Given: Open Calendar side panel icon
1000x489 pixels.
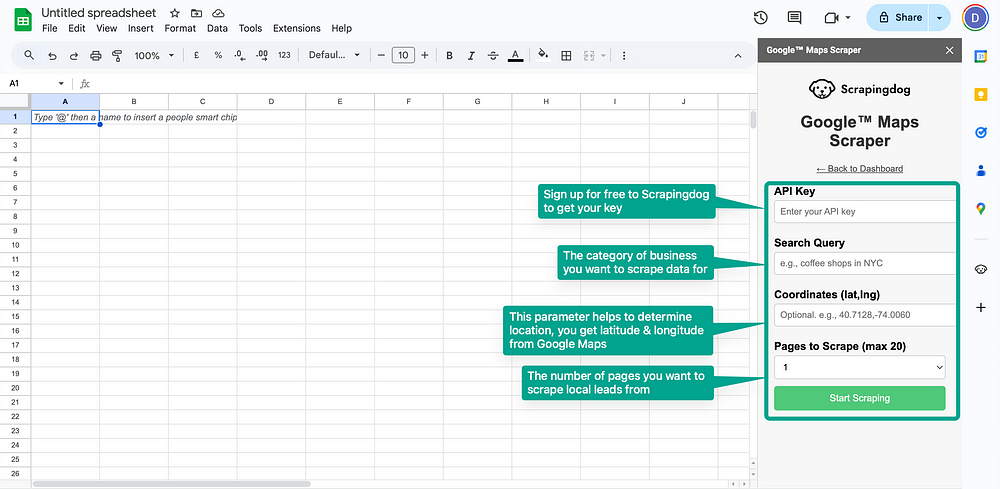Looking at the screenshot, I should (981, 56).
